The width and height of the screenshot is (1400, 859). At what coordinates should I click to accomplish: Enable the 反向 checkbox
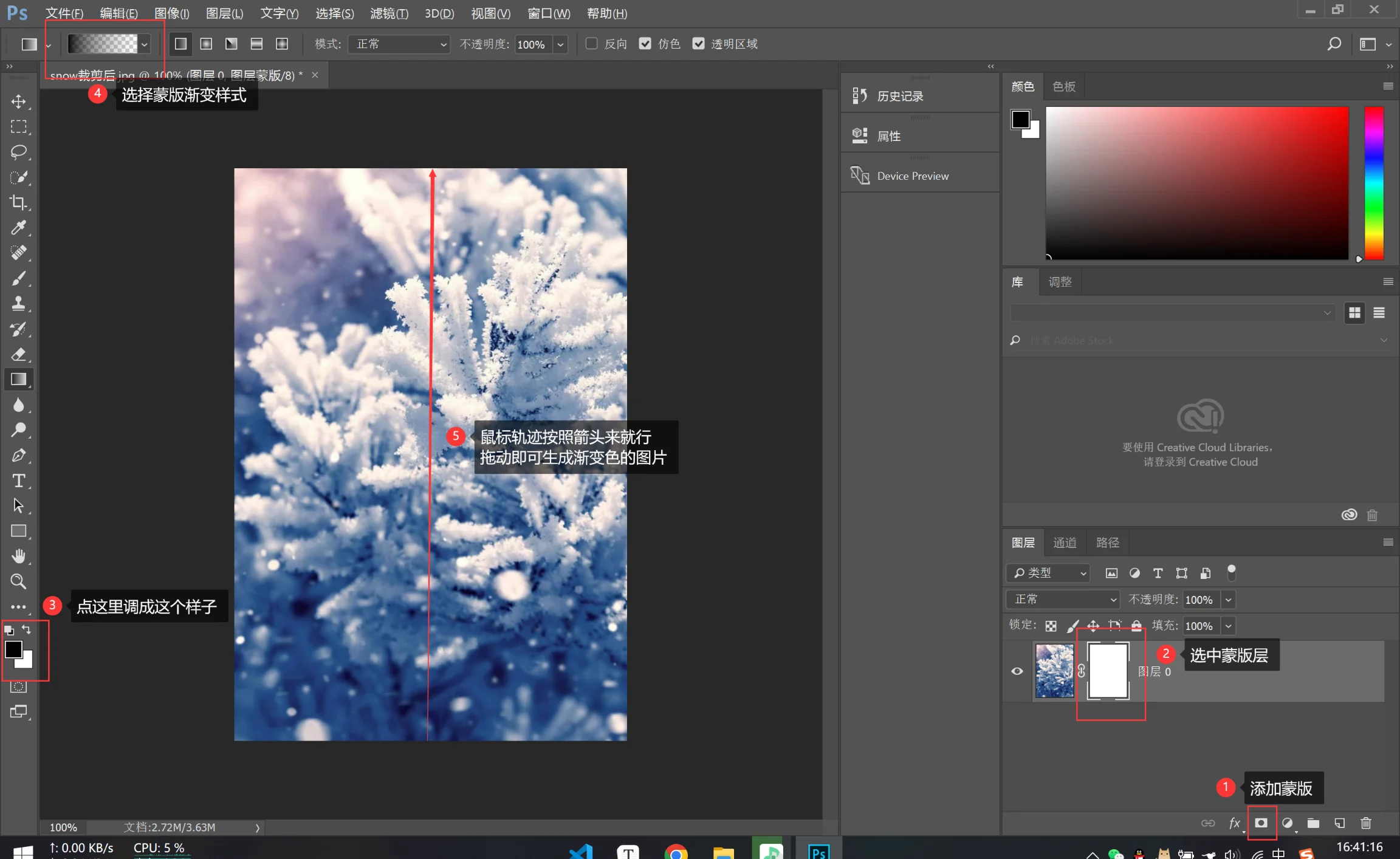pos(591,43)
